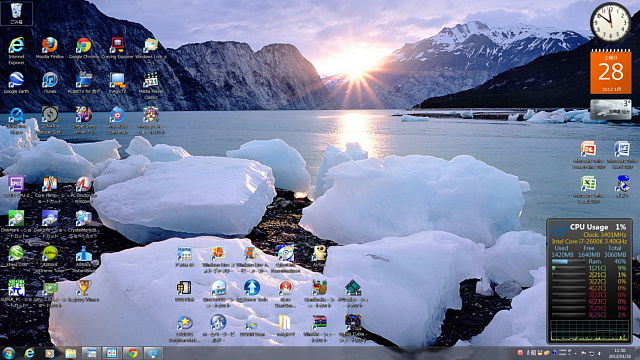Screen dimensions: 640x360
Task: Open the Action Center flag tray icon
Action: [584, 353]
